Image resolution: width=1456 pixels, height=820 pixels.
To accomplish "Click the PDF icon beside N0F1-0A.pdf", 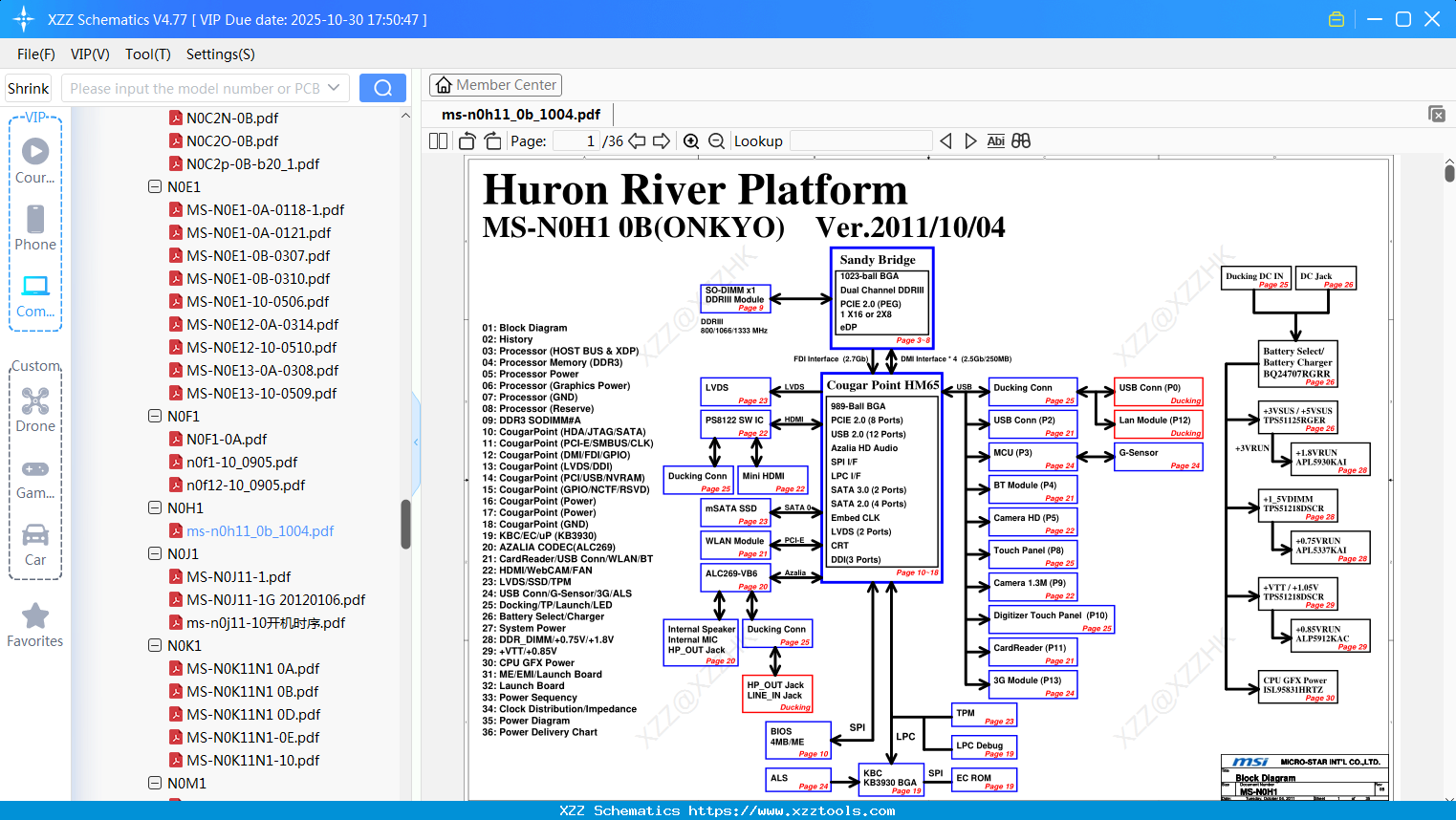I will tap(176, 440).
